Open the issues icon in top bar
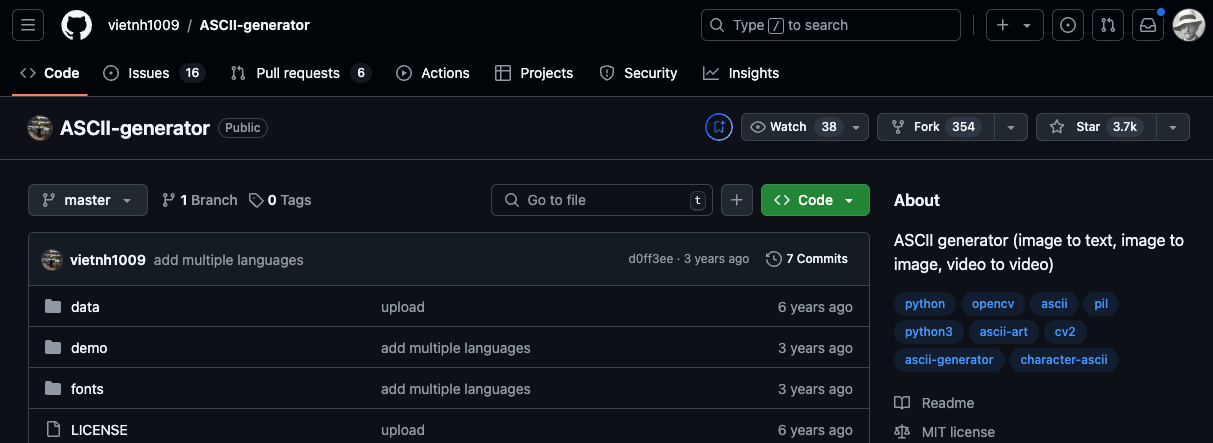 [1067, 25]
